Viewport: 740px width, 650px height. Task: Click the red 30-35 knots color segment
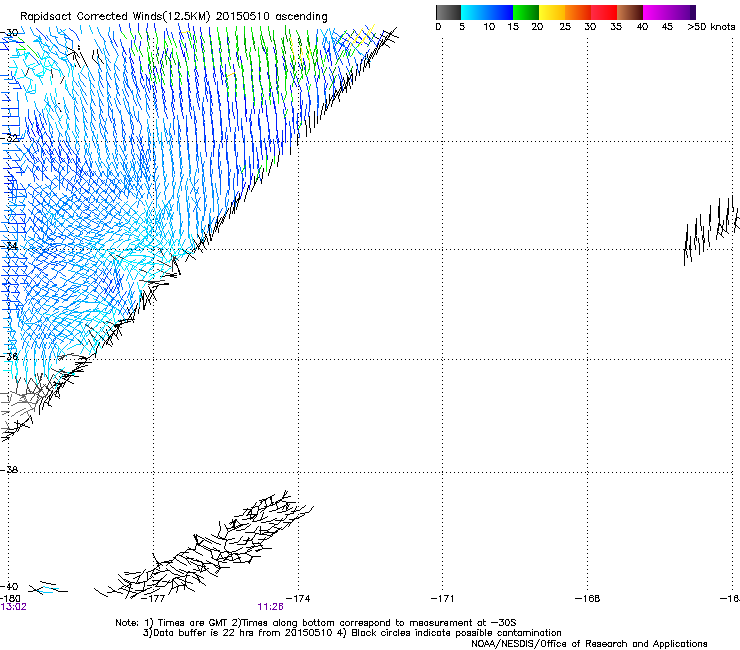[x=604, y=12]
